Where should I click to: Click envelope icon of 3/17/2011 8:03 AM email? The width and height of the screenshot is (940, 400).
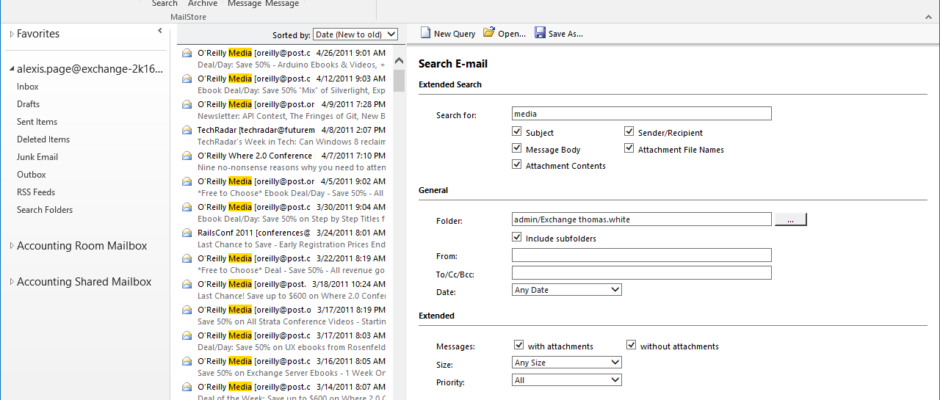coord(186,335)
